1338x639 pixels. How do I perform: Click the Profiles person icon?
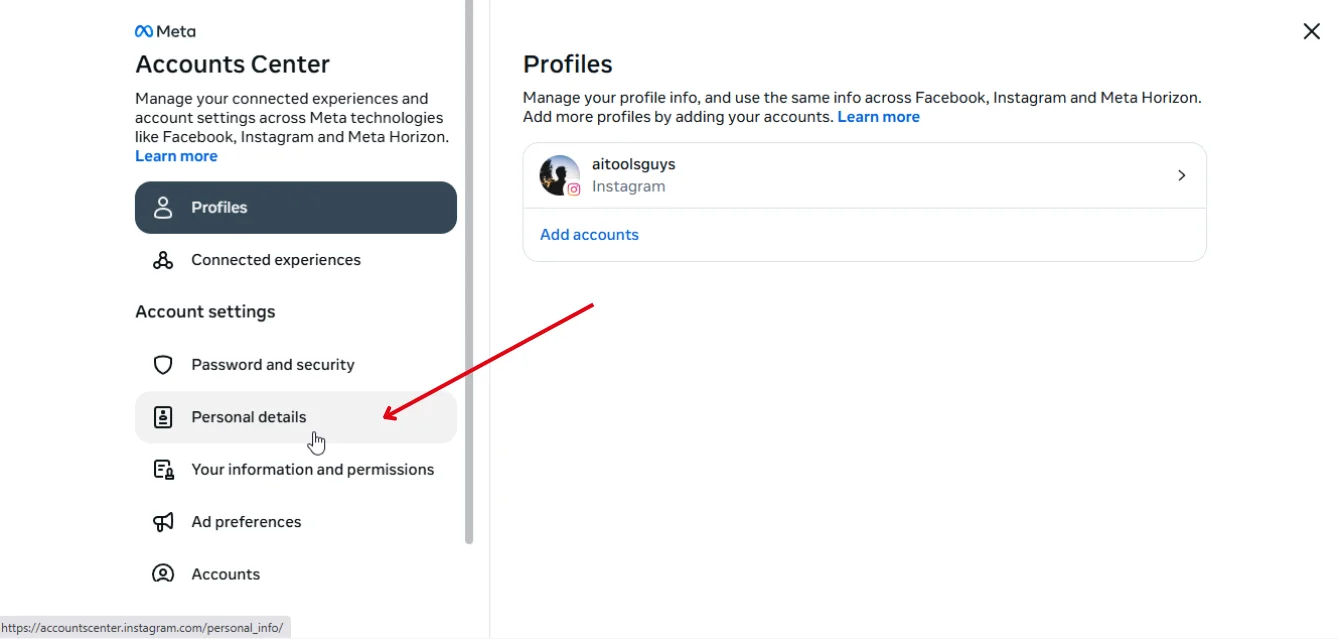click(x=163, y=207)
